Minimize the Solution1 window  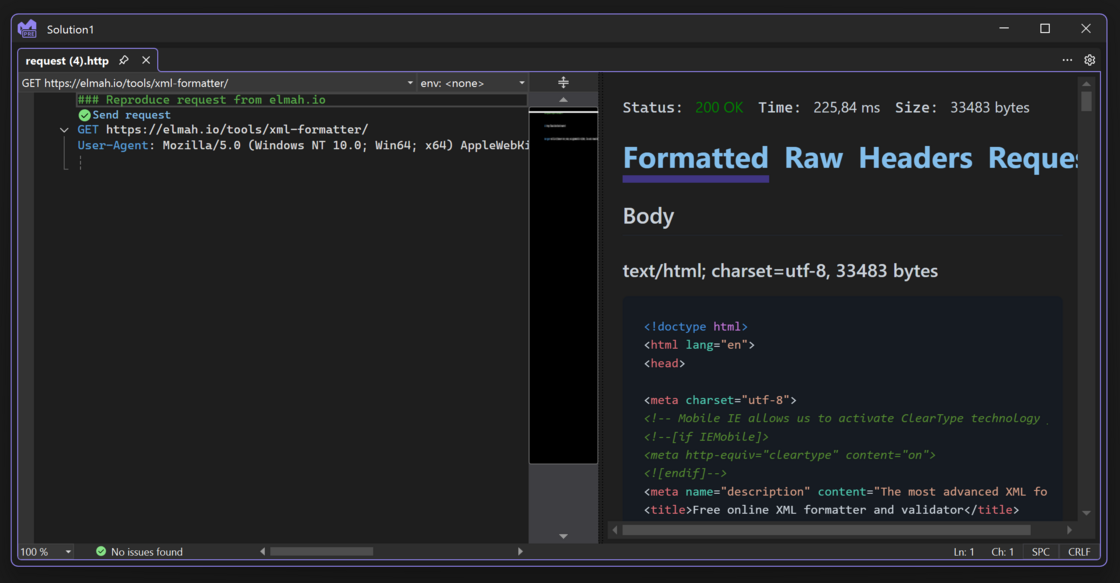point(1004,29)
